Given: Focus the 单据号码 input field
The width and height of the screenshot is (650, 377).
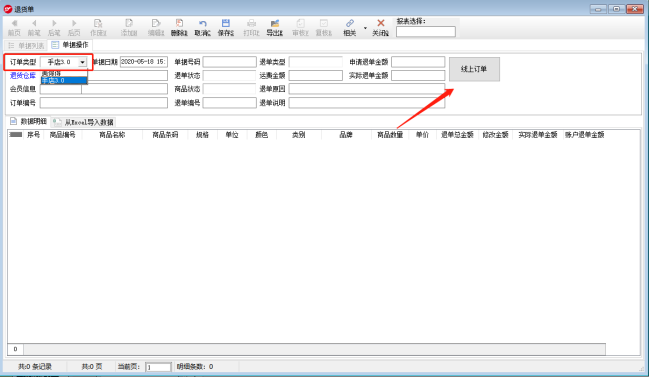Looking at the screenshot, I should [229, 62].
